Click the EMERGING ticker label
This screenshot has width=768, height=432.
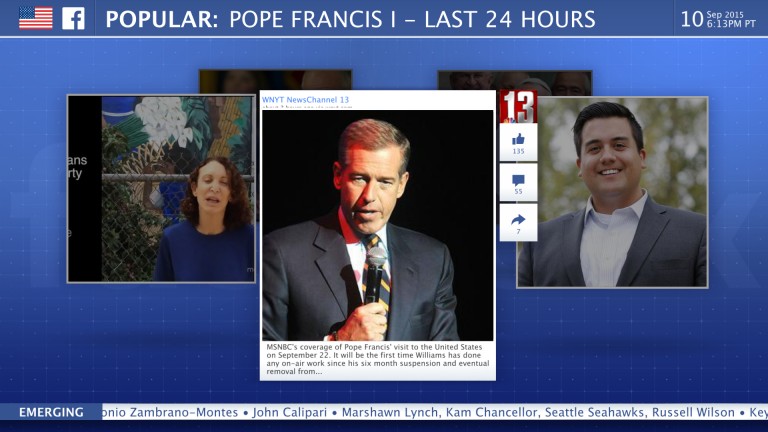51,412
